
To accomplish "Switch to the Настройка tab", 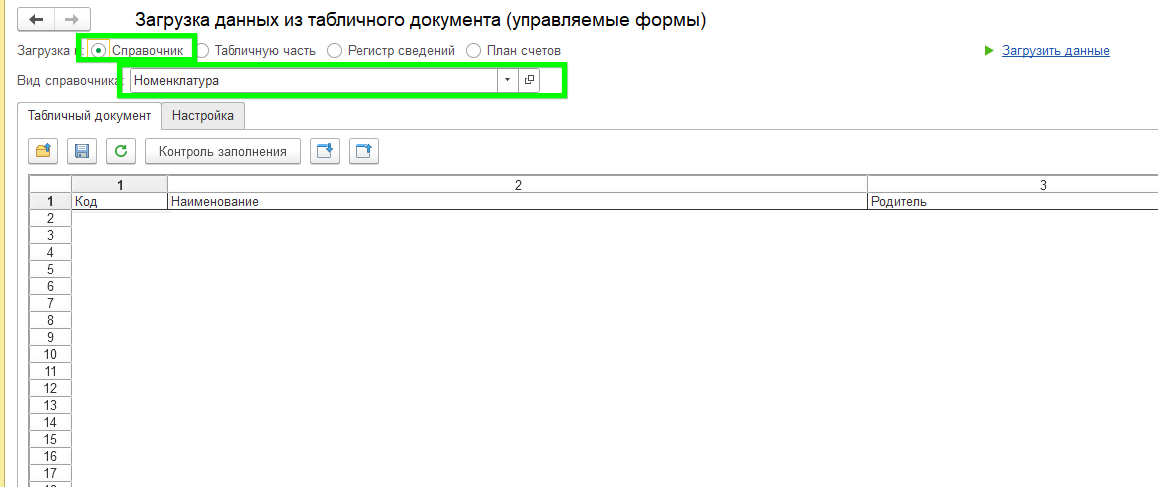I will point(203,115).
